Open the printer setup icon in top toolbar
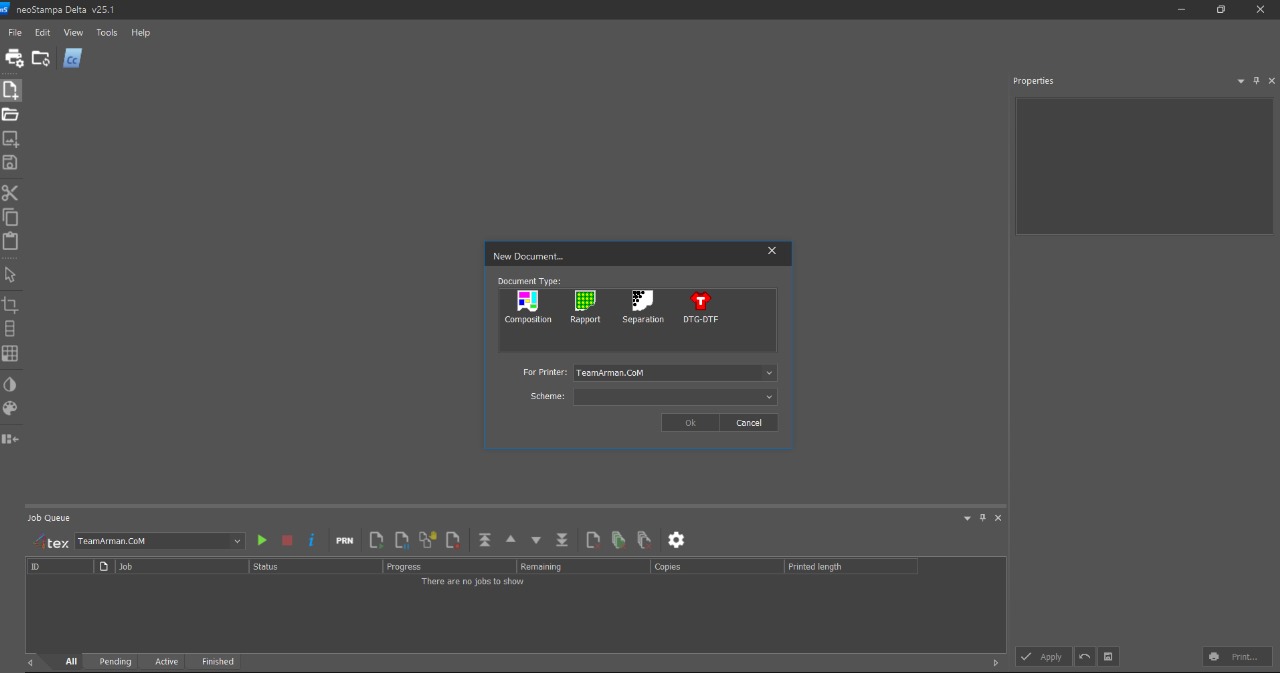 [x=14, y=58]
